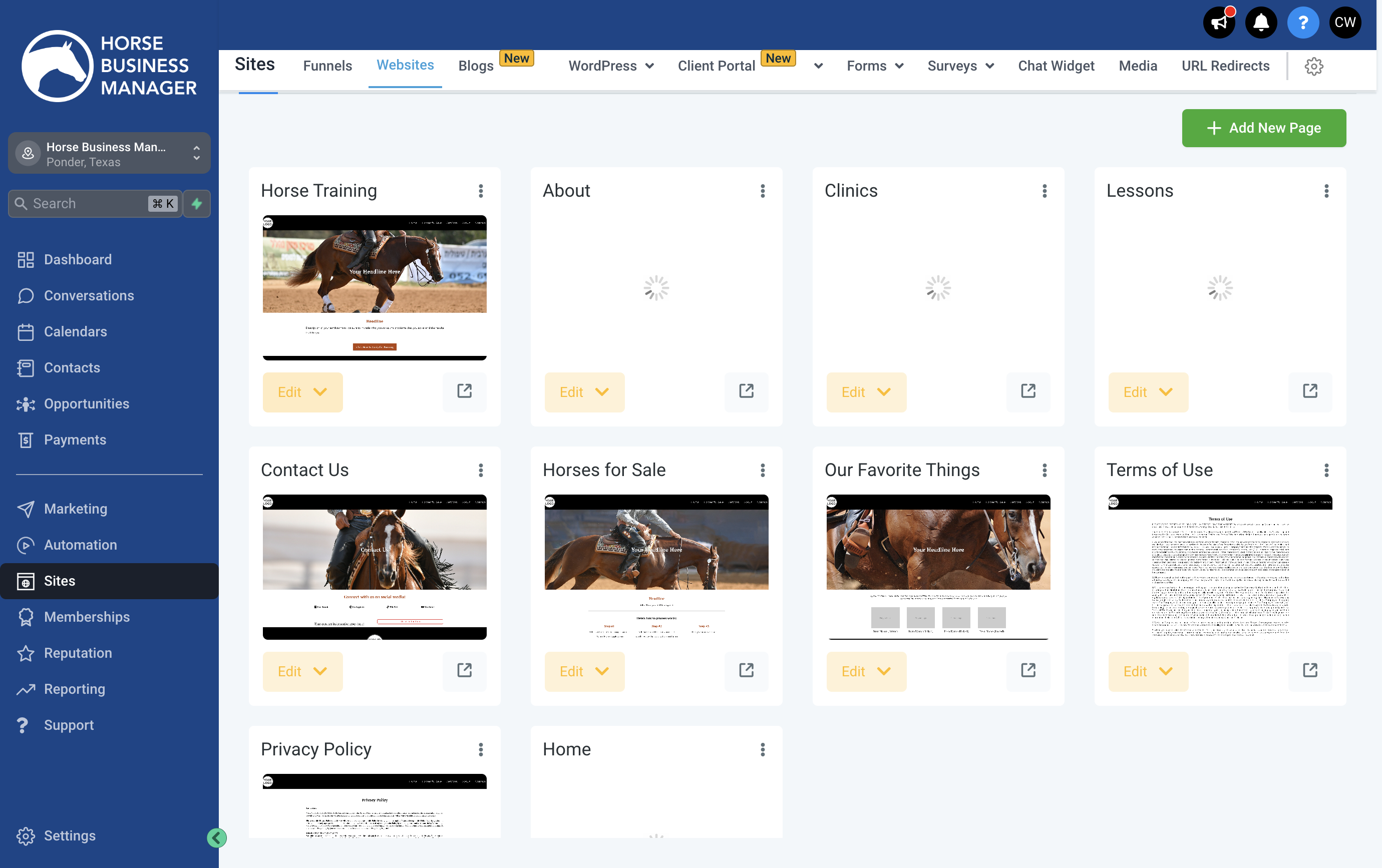This screenshot has width=1382, height=868.
Task: Click the sidebar Search field
Action: tap(95, 204)
